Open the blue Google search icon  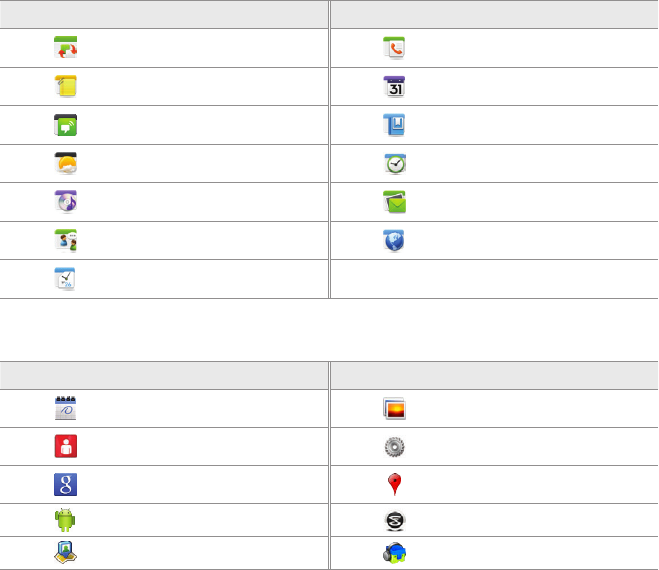[x=66, y=485]
